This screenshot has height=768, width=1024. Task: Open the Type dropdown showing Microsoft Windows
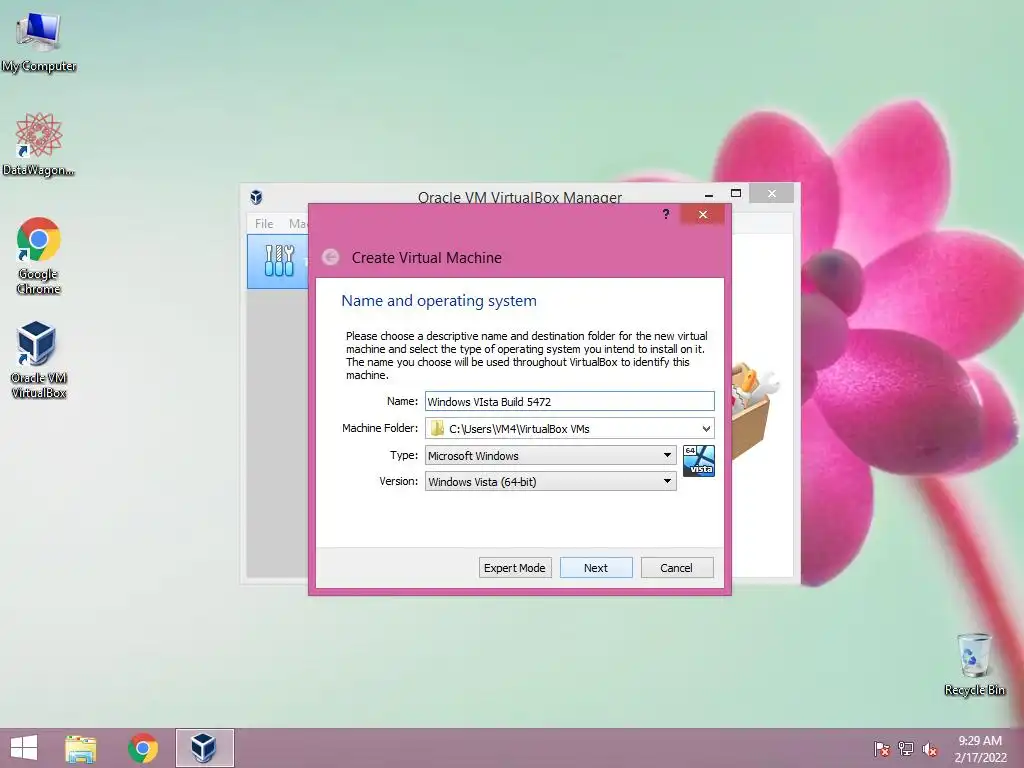[551, 455]
